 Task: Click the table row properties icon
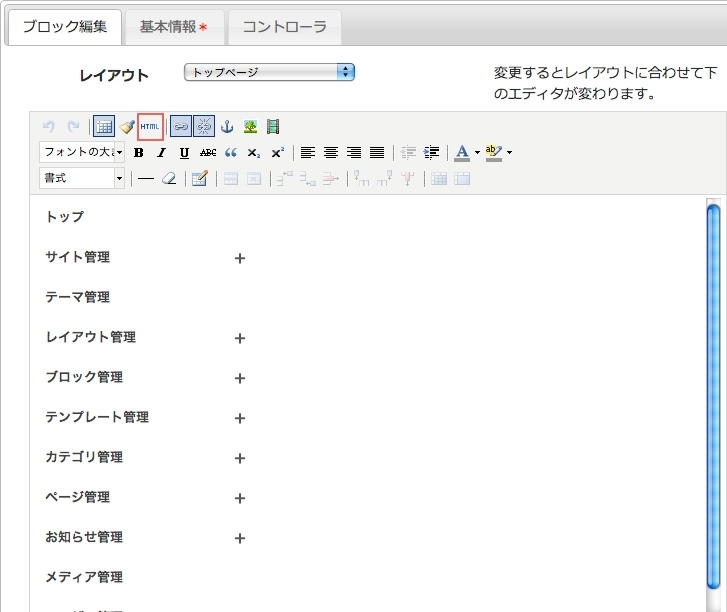[x=231, y=178]
